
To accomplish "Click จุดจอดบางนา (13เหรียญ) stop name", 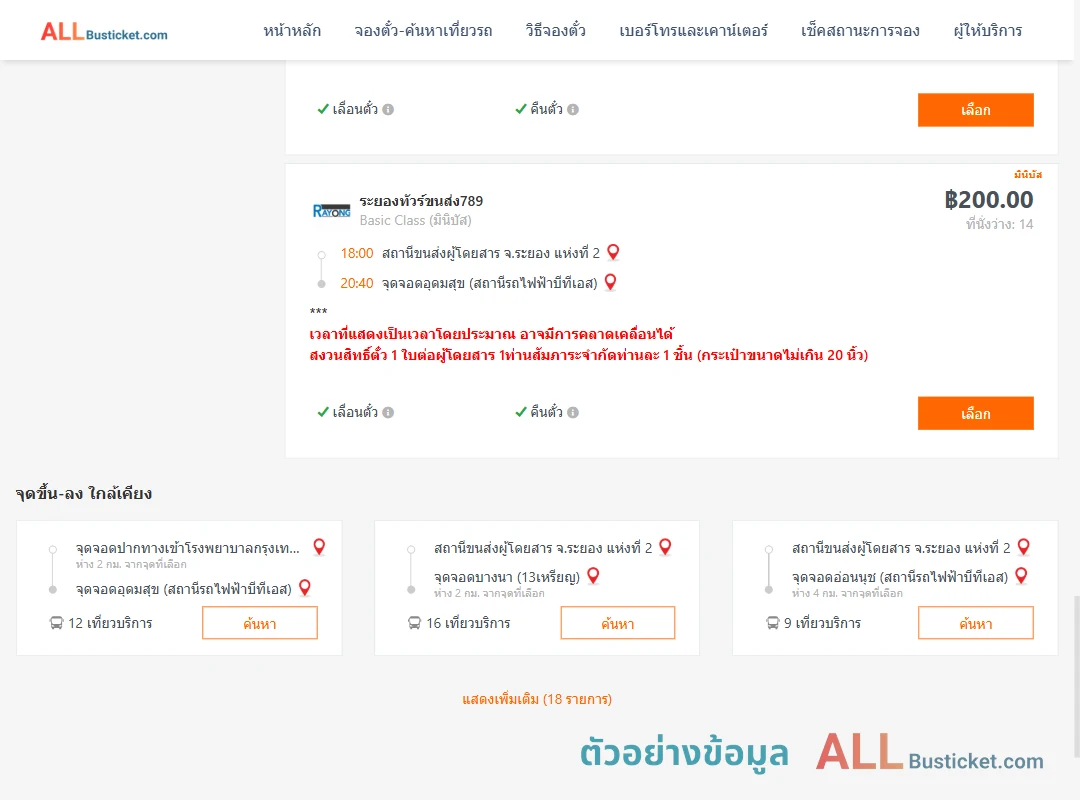I will (507, 577).
